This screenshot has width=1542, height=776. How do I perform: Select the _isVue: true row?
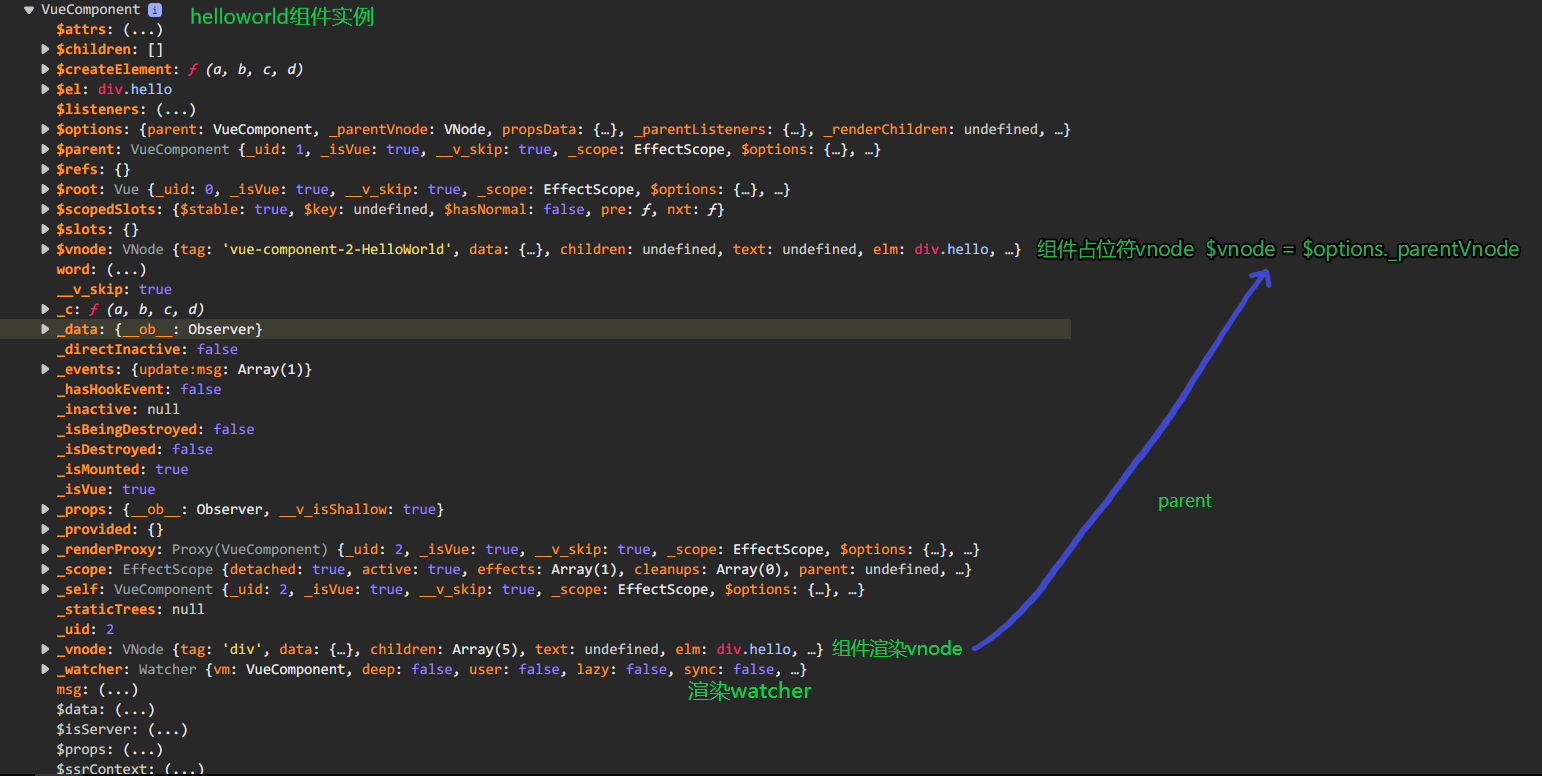point(106,489)
